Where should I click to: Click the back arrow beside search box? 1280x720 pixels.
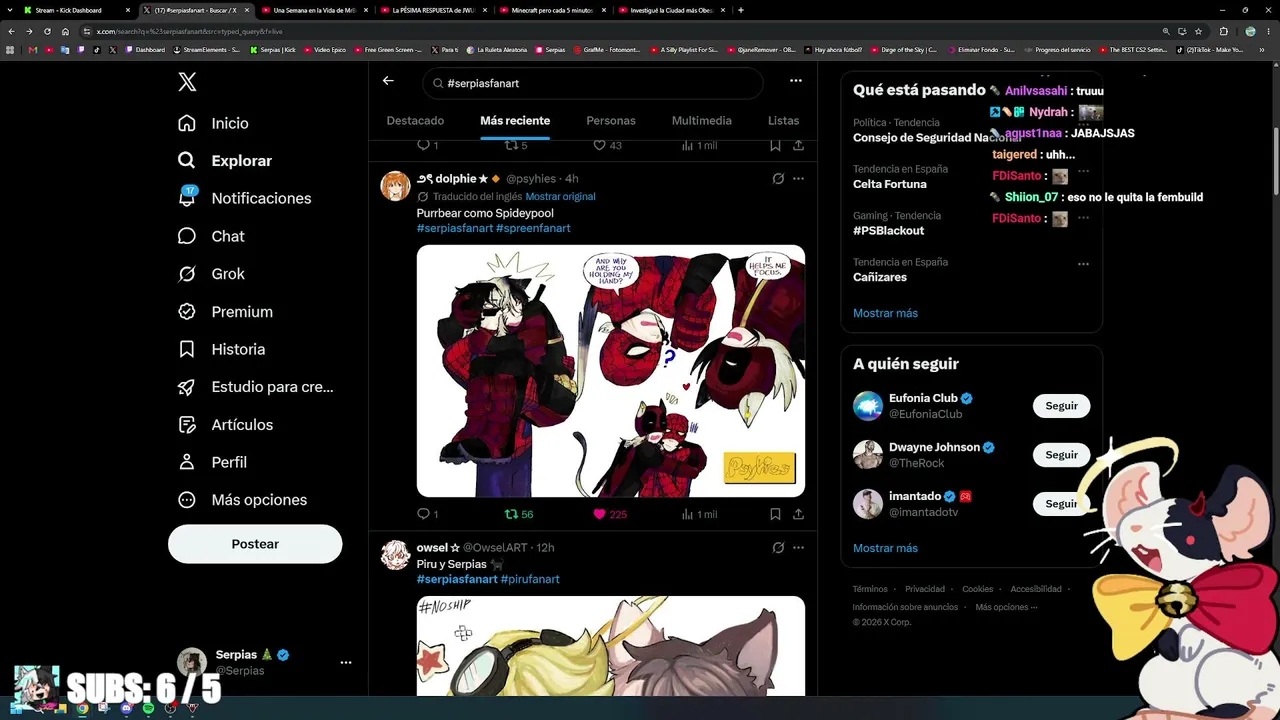(388, 81)
